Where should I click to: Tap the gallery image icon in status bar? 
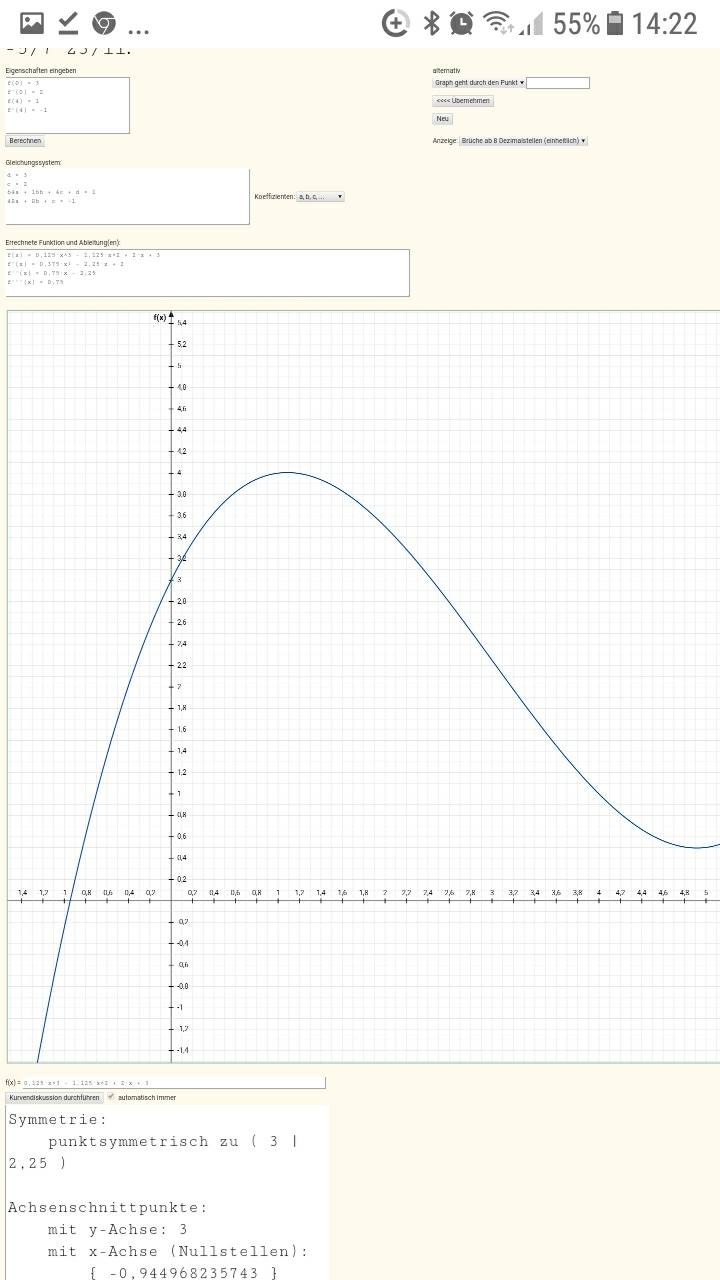coord(32,23)
